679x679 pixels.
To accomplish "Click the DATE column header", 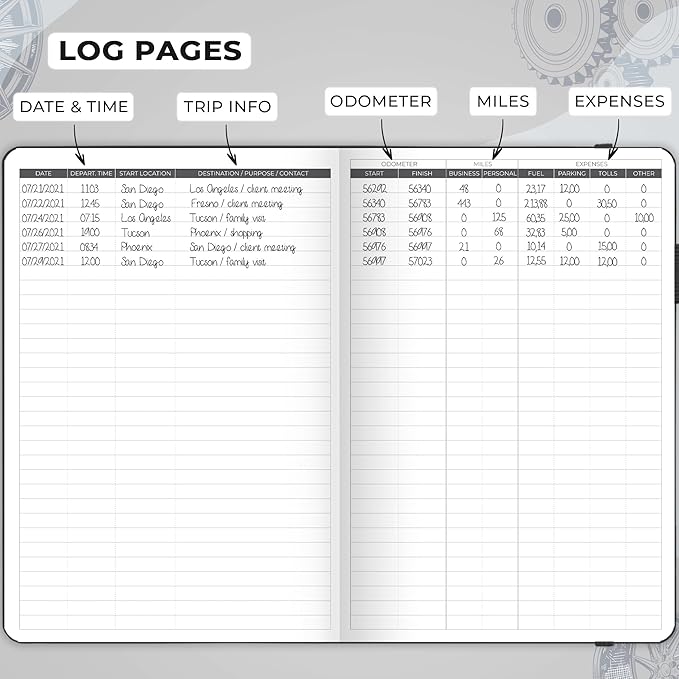I will [x=43, y=174].
